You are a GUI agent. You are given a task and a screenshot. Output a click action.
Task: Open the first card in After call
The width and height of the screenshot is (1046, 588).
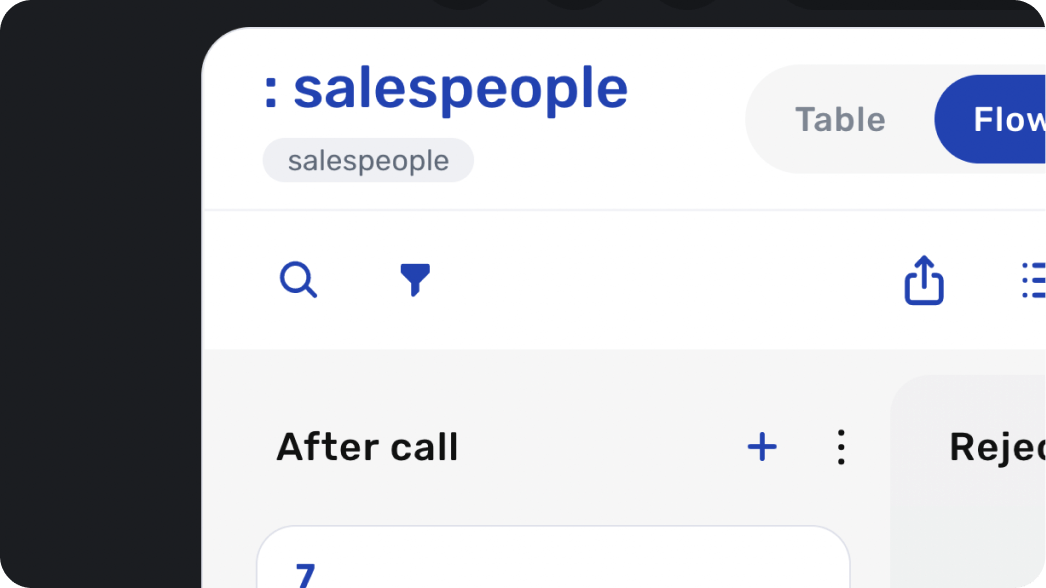click(x=553, y=557)
